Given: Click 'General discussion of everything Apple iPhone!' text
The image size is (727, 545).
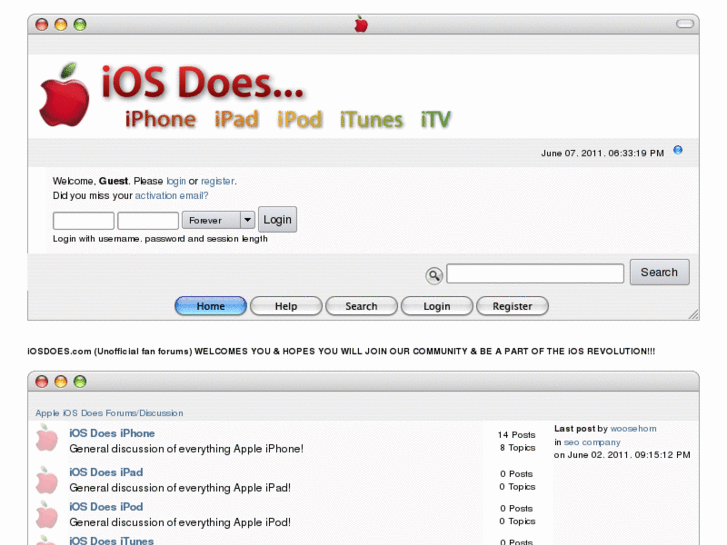Looking at the screenshot, I should coord(186,449).
